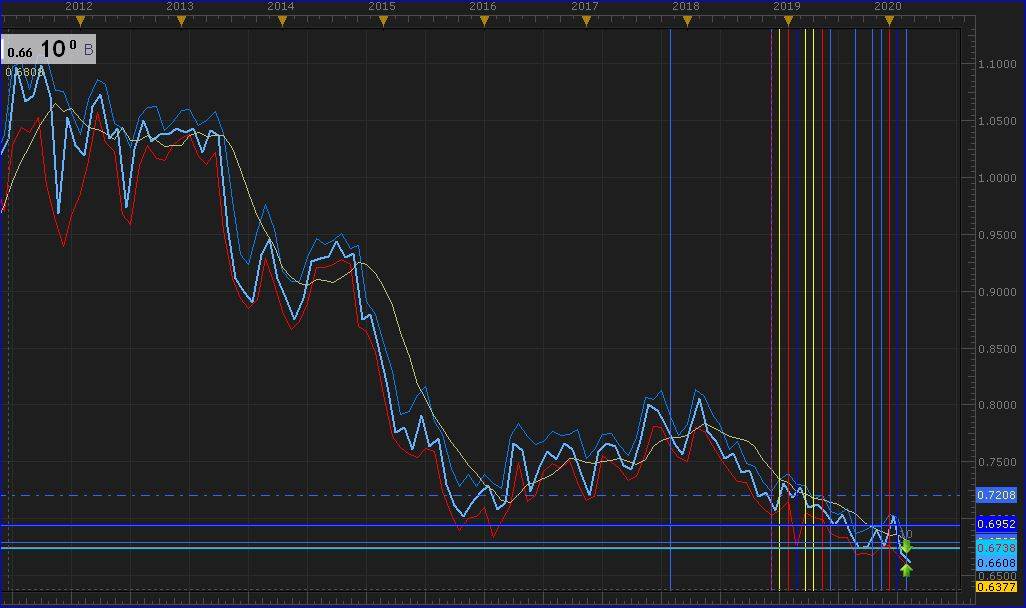Click the 2020 timeline marker triangle
1026x608 pixels.
(x=889, y=20)
